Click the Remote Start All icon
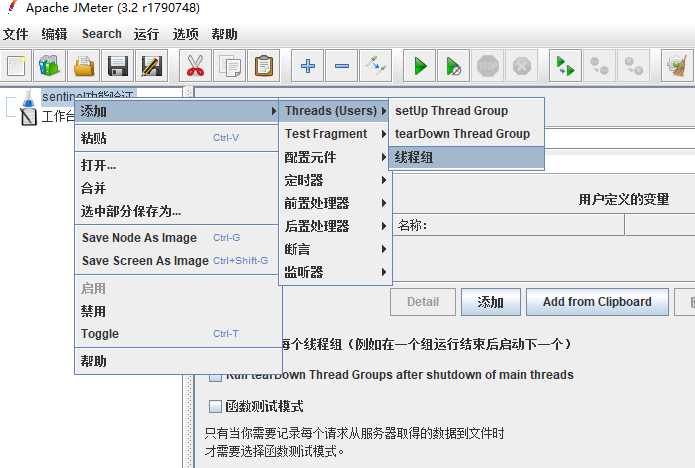This screenshot has width=695, height=468. pyautogui.click(x=565, y=66)
